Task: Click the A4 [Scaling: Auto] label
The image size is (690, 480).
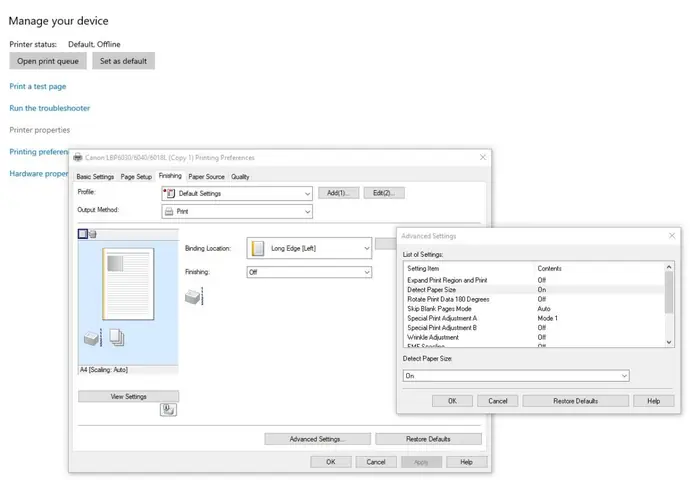Action: click(x=104, y=370)
